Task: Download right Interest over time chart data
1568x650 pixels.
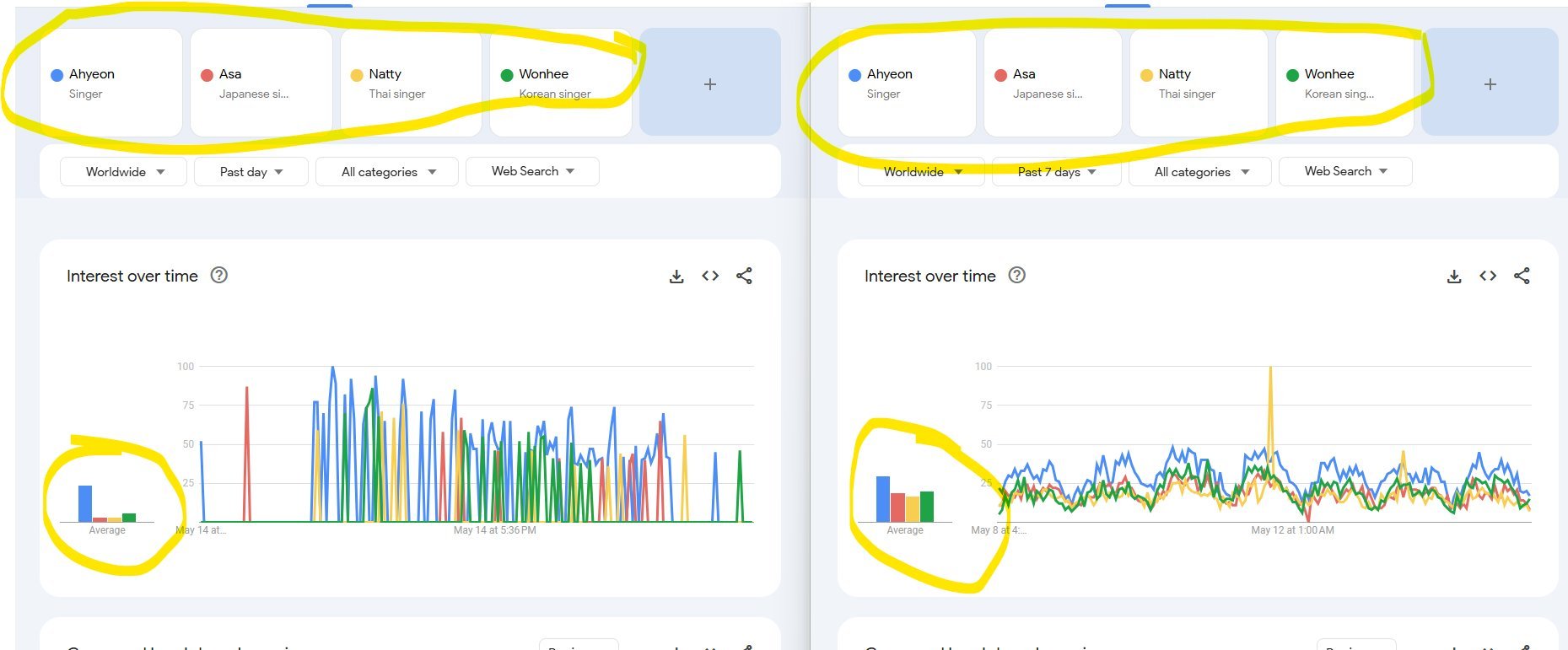Action: click(x=1454, y=276)
